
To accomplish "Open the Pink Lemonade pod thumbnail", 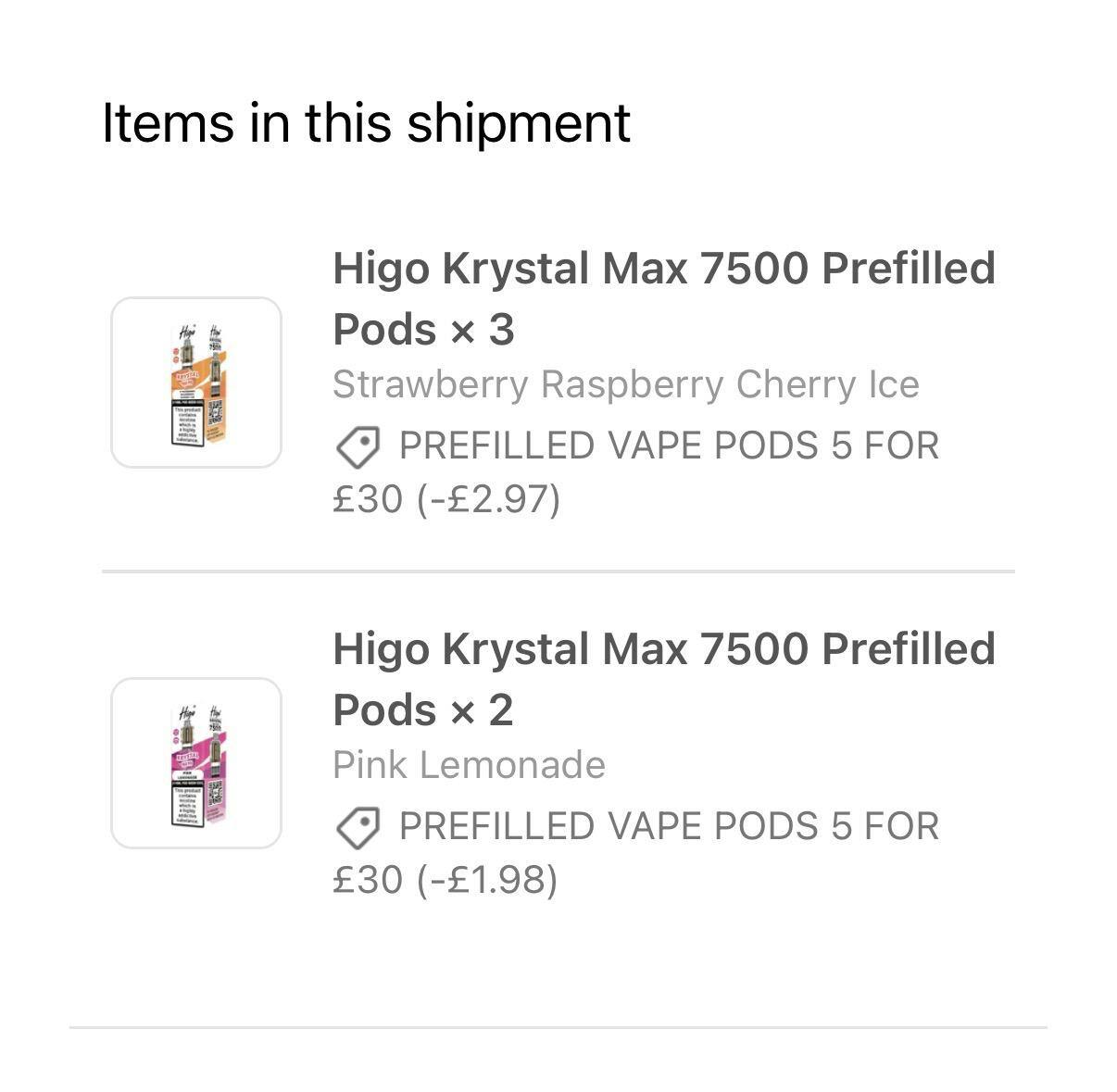I will point(195,762).
